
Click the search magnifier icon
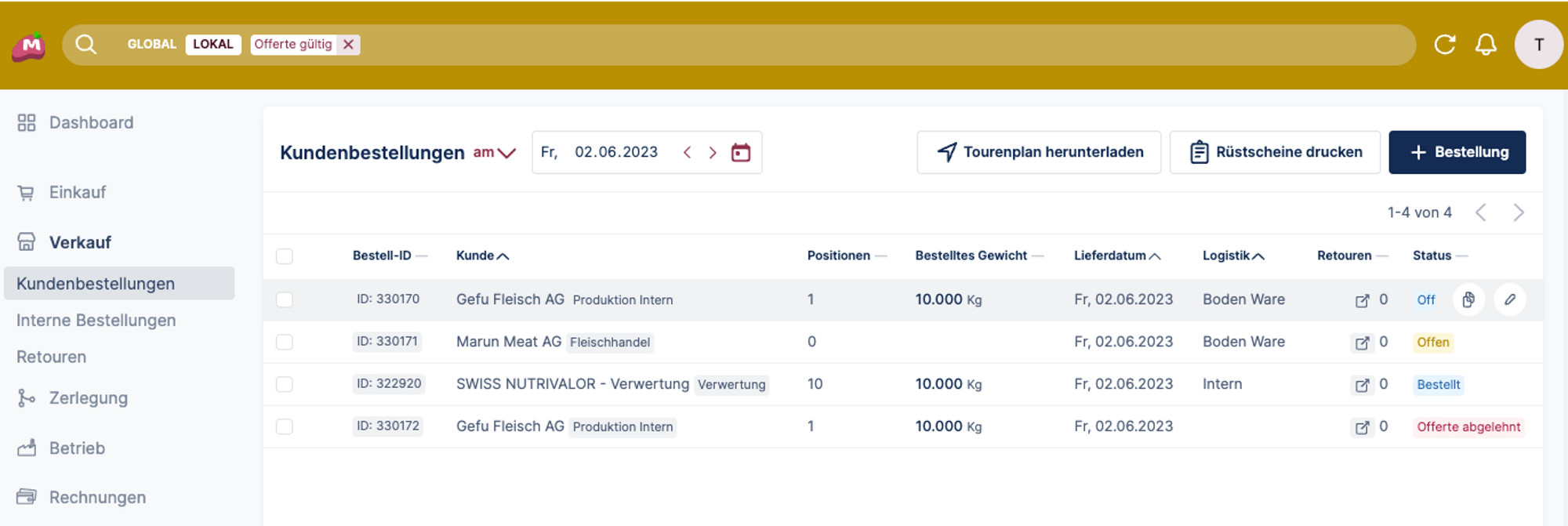85,45
